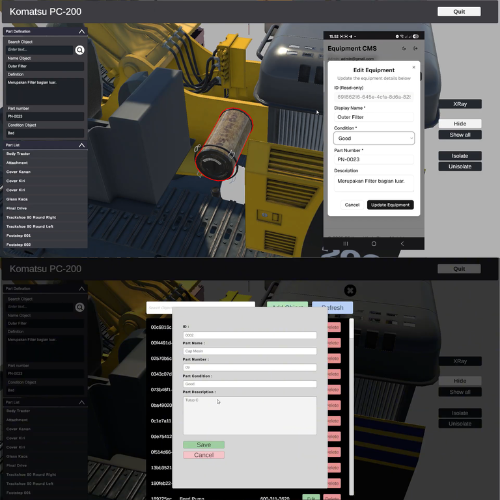This screenshot has width=500, height=500.
Task: Click the bright white Quit button
Action: click(459, 12)
